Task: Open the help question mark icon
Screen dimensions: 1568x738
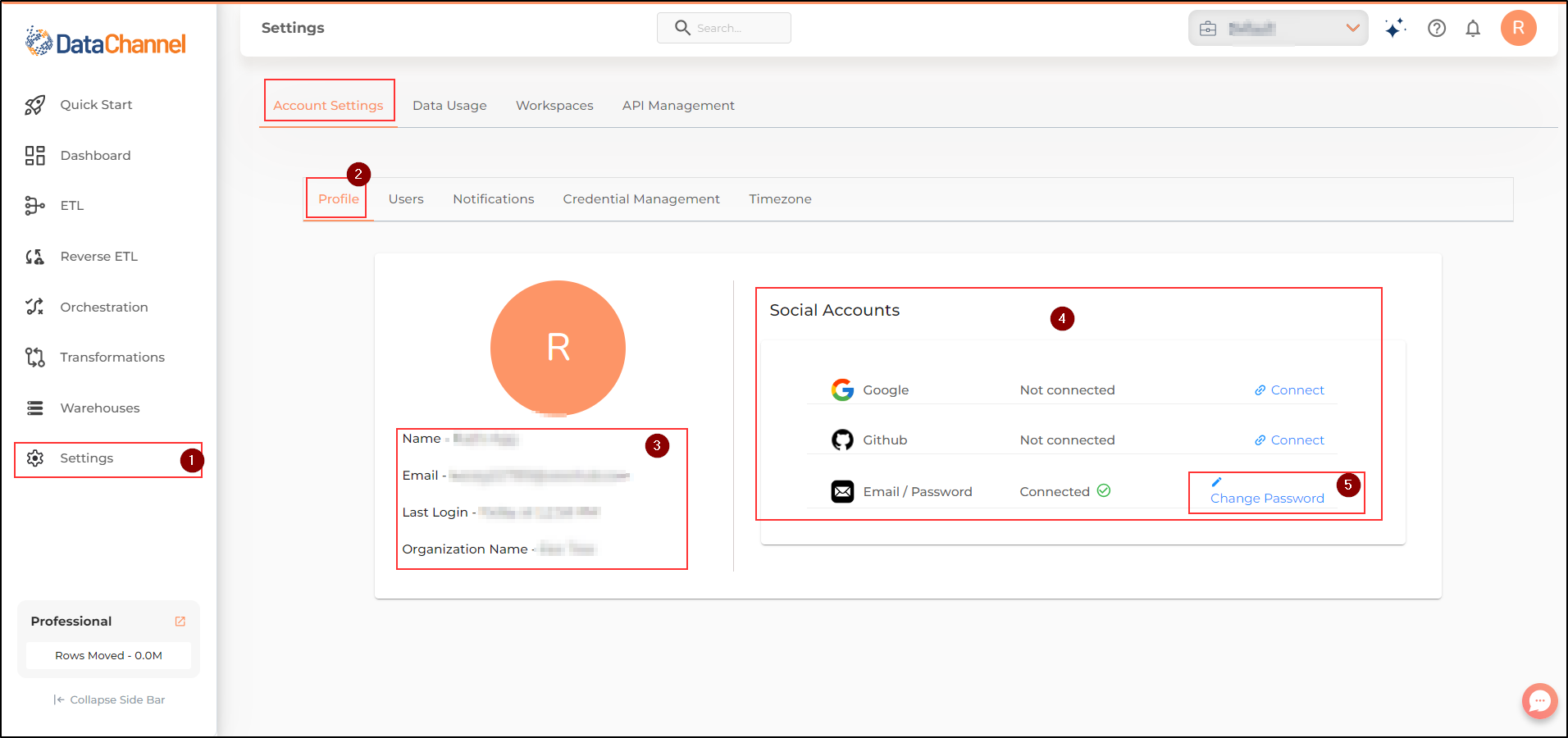Action: tap(1437, 29)
